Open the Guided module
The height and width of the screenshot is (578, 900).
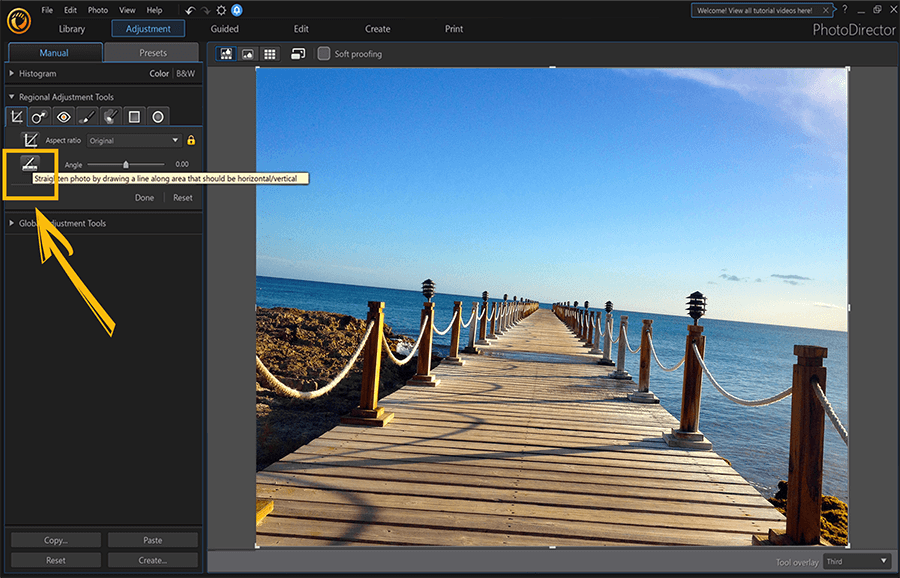pos(224,28)
